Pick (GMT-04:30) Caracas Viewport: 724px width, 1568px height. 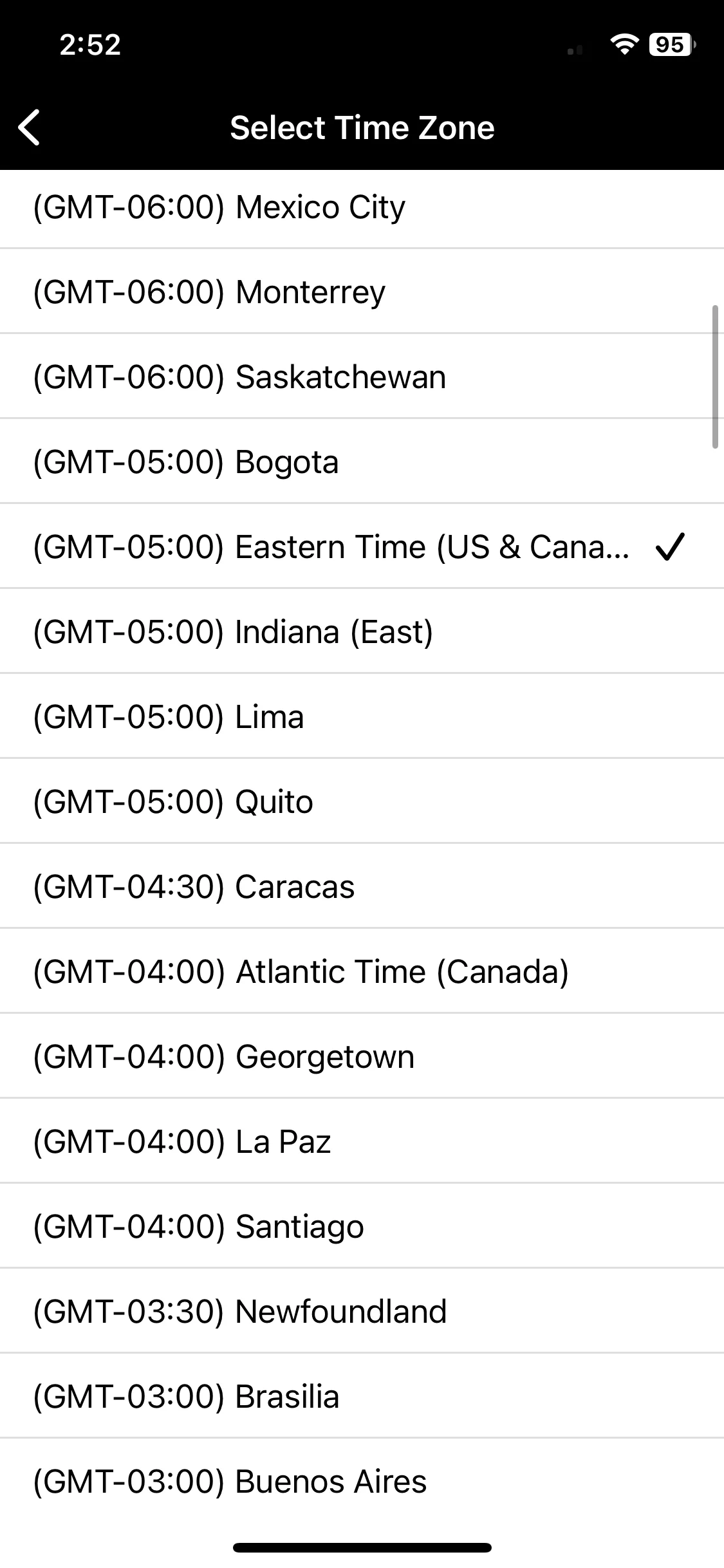(362, 886)
